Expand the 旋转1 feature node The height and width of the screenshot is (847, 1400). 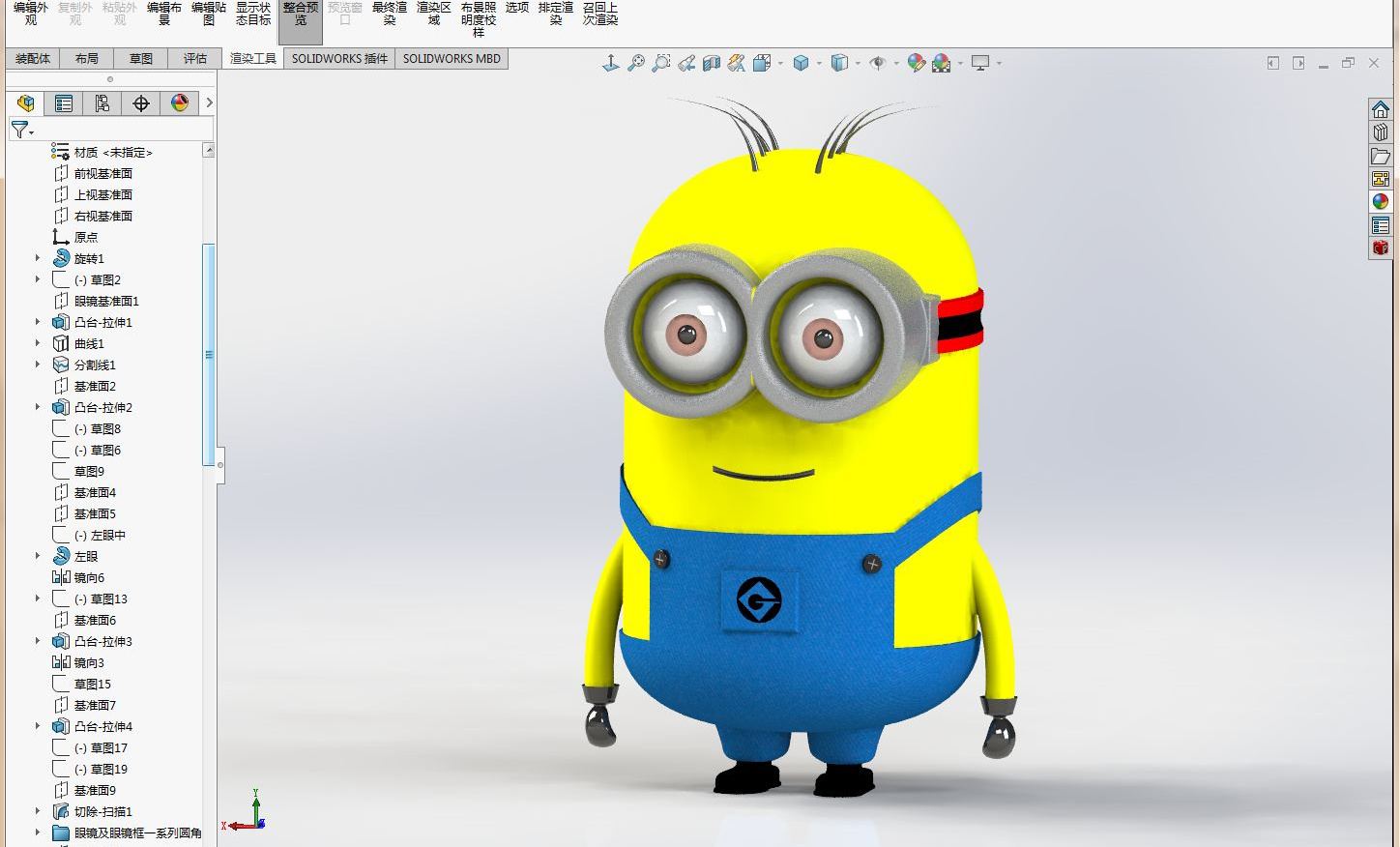click(38, 258)
